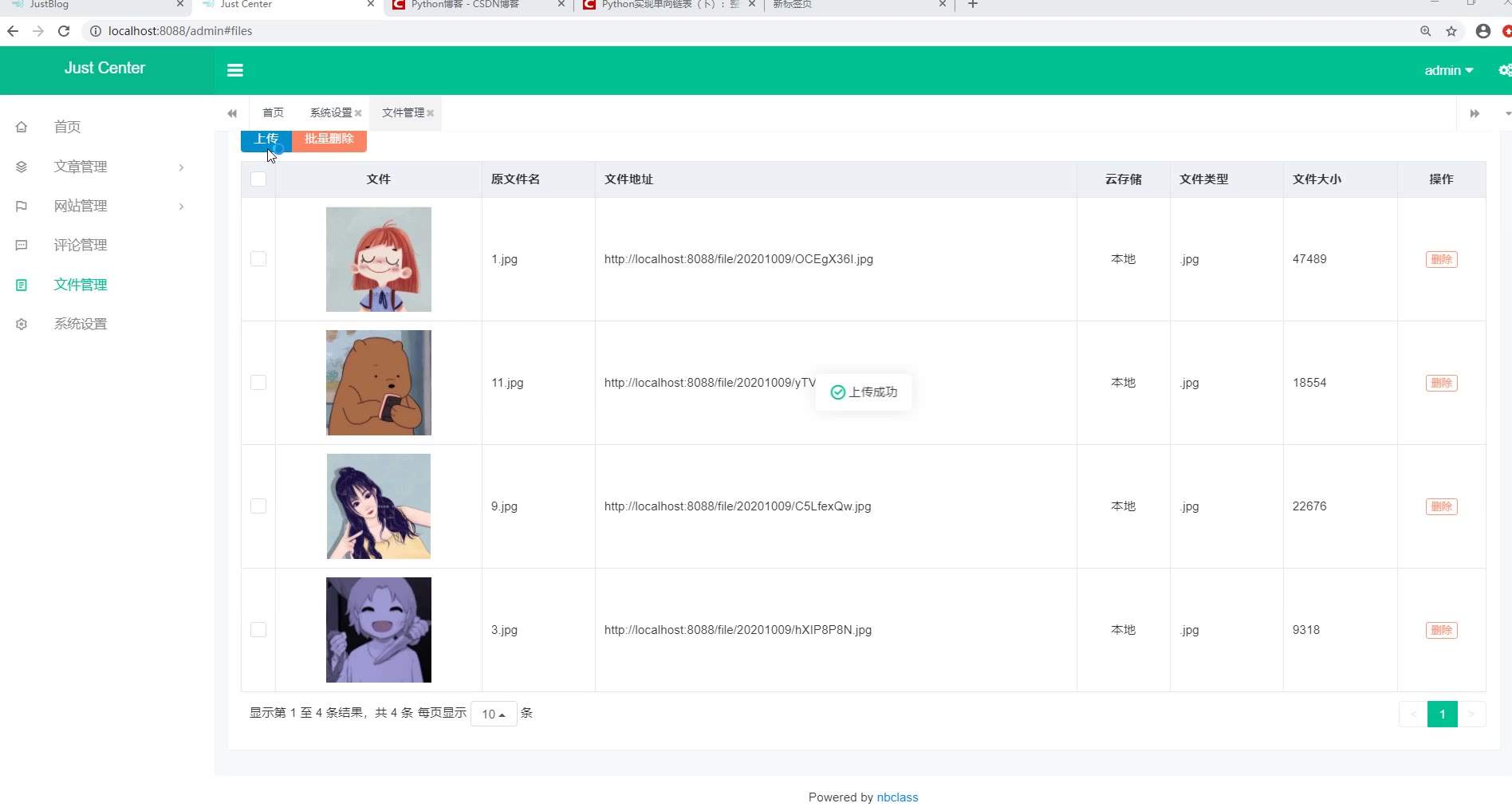Check the checkbox for 9.jpg row

coord(258,506)
